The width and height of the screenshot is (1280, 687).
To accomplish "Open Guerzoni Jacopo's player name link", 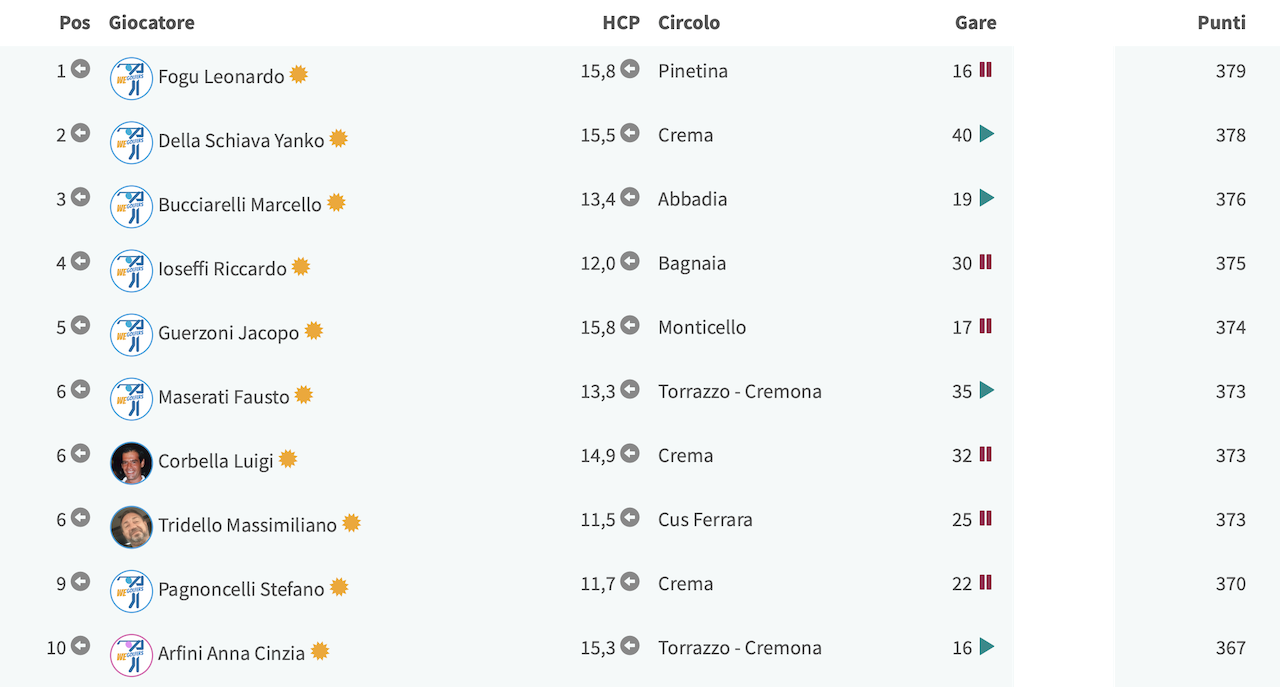I will (229, 332).
